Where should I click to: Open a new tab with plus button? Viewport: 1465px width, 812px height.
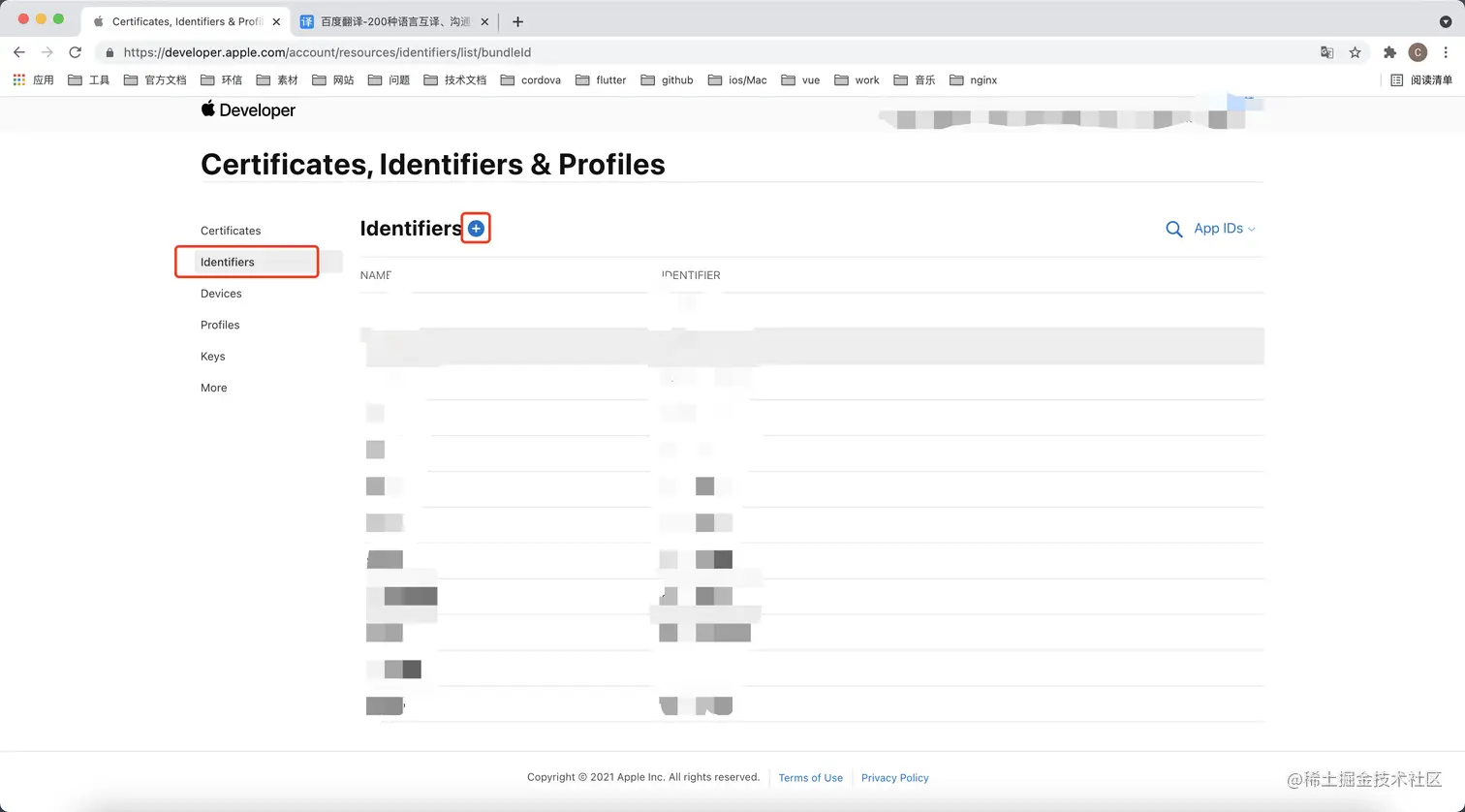517,21
